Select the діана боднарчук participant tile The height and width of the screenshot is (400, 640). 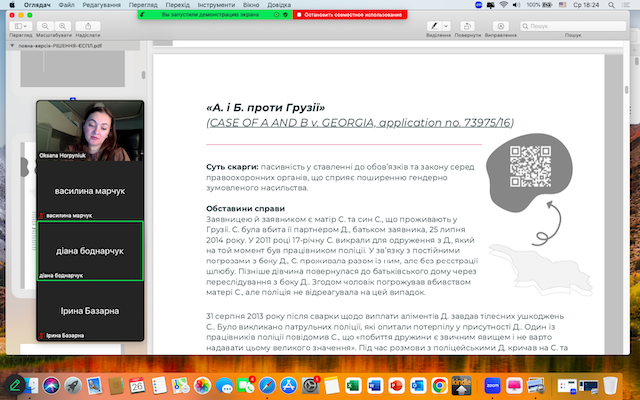tap(90, 251)
